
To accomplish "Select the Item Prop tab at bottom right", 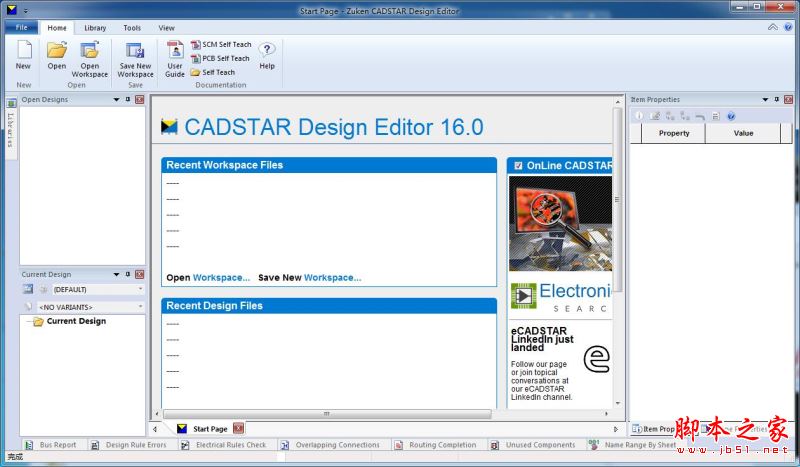I will 654,429.
